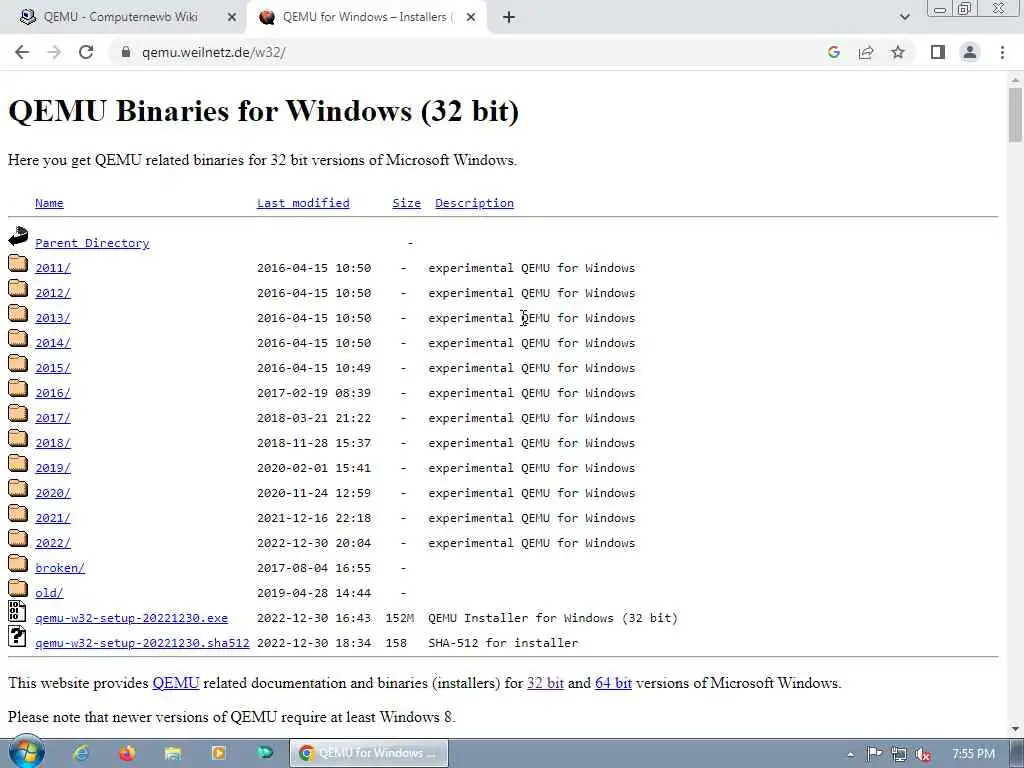This screenshot has width=1024, height=768.
Task: Click the 7:55 PM clock
Action: tap(973, 754)
